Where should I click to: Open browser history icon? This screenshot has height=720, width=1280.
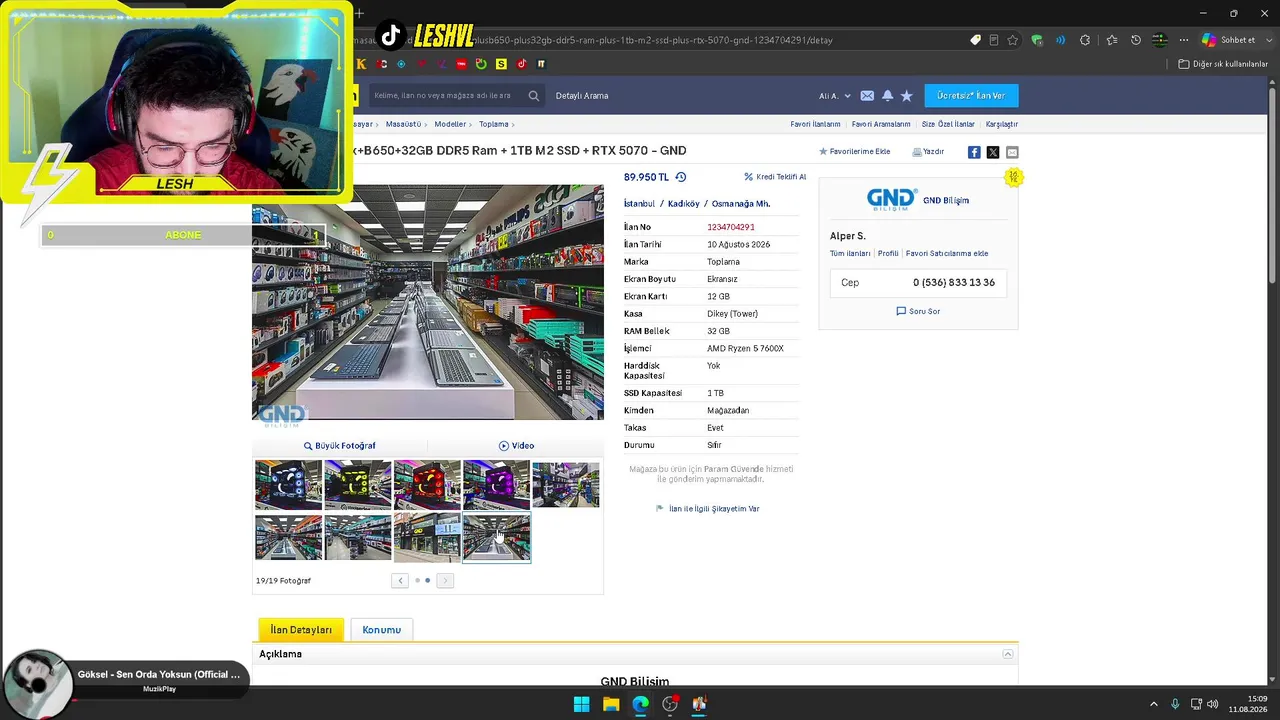(x=1136, y=40)
